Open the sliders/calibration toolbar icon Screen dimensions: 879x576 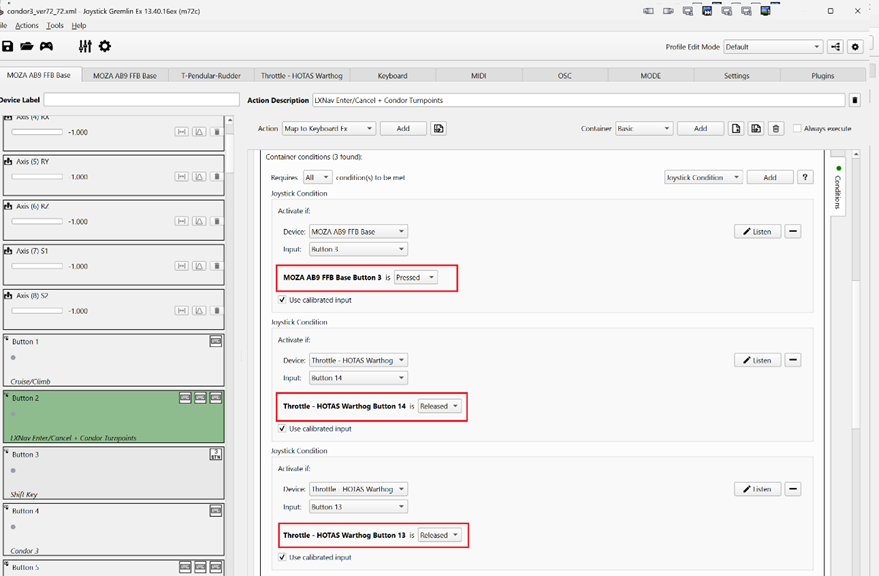85,47
